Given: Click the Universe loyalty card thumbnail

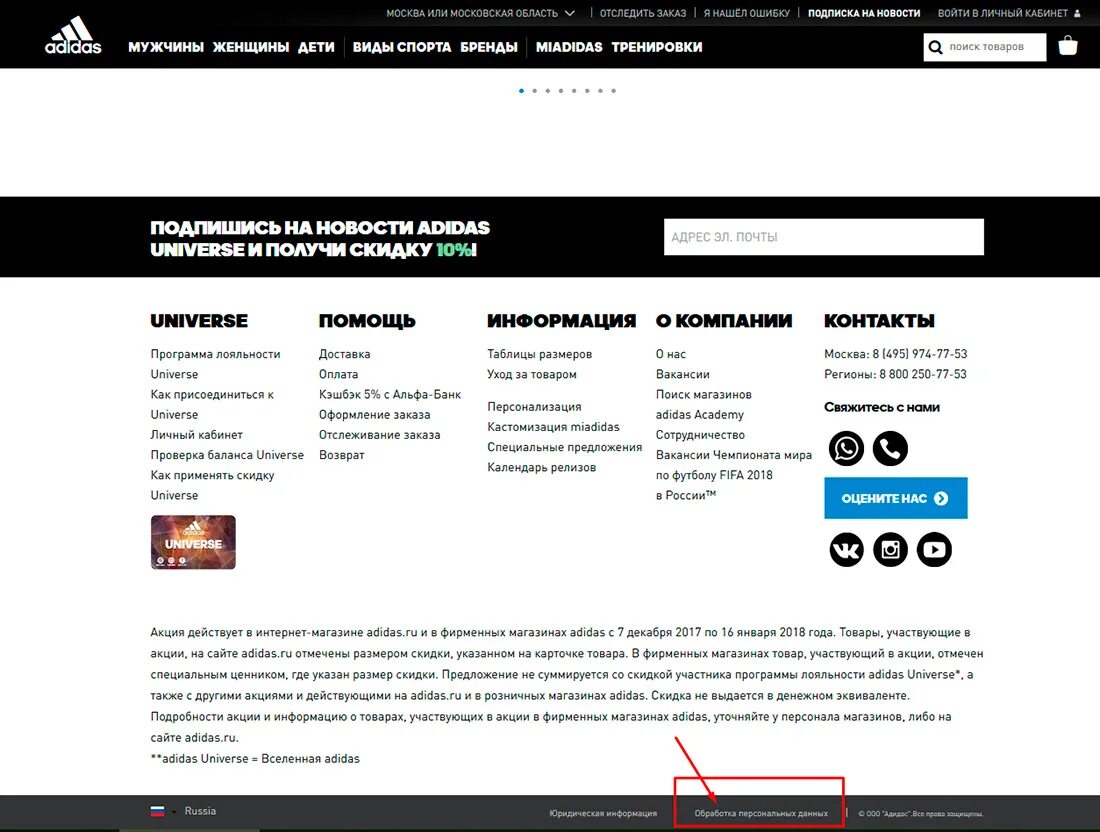Looking at the screenshot, I should click(193, 542).
